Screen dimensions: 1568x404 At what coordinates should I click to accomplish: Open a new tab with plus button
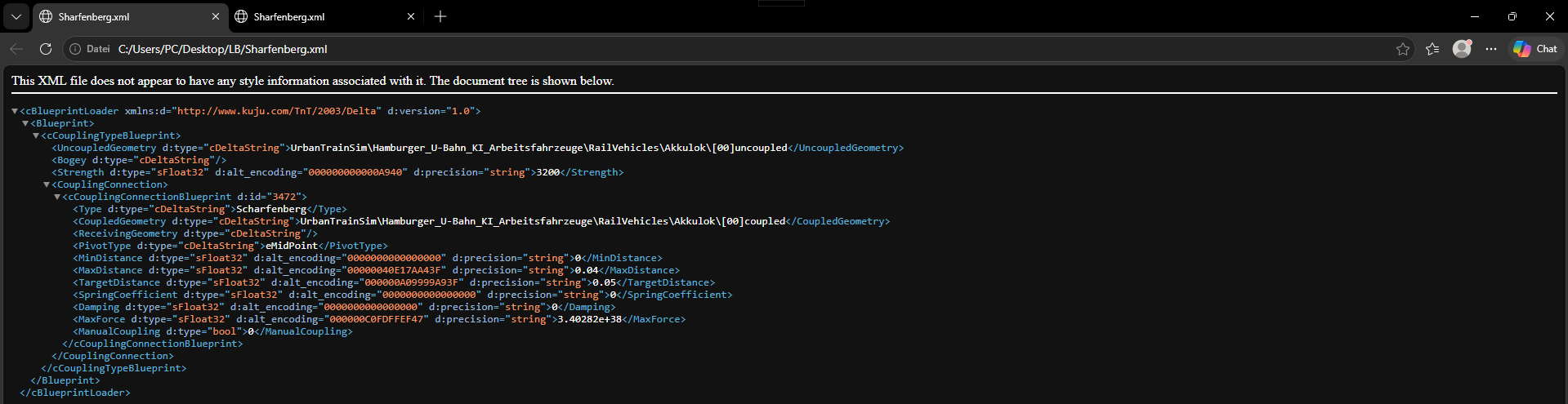[x=440, y=16]
